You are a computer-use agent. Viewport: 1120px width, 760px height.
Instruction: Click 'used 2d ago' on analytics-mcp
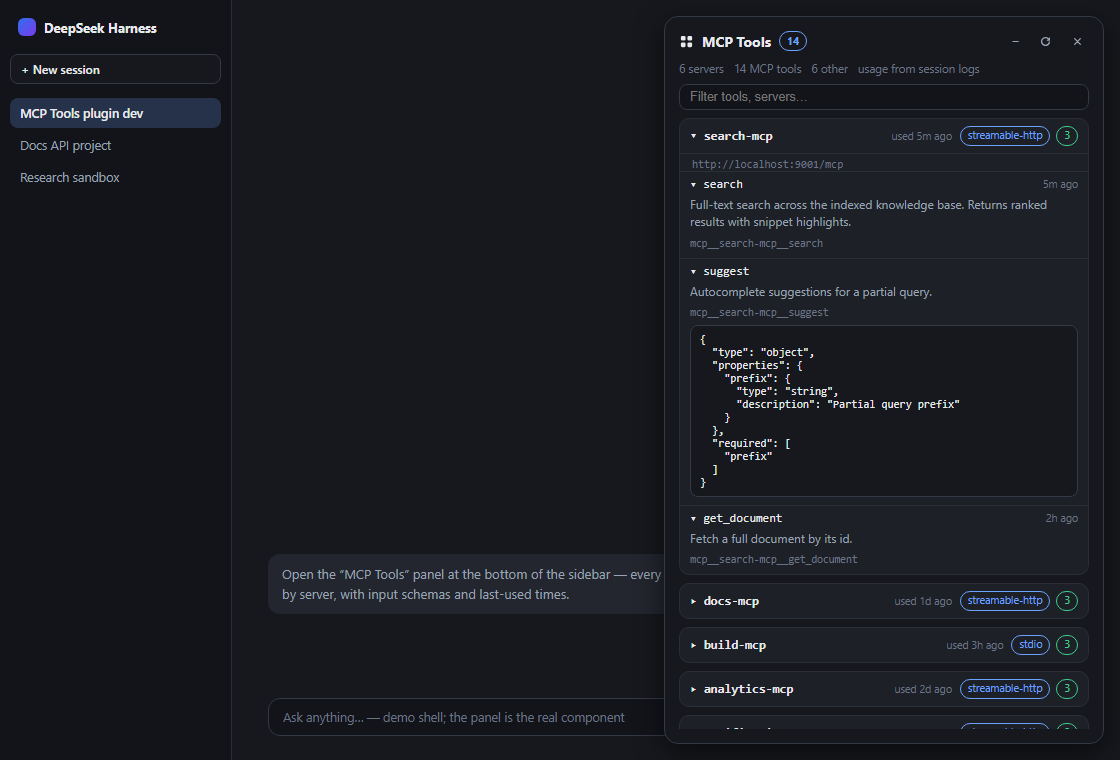tap(923, 689)
